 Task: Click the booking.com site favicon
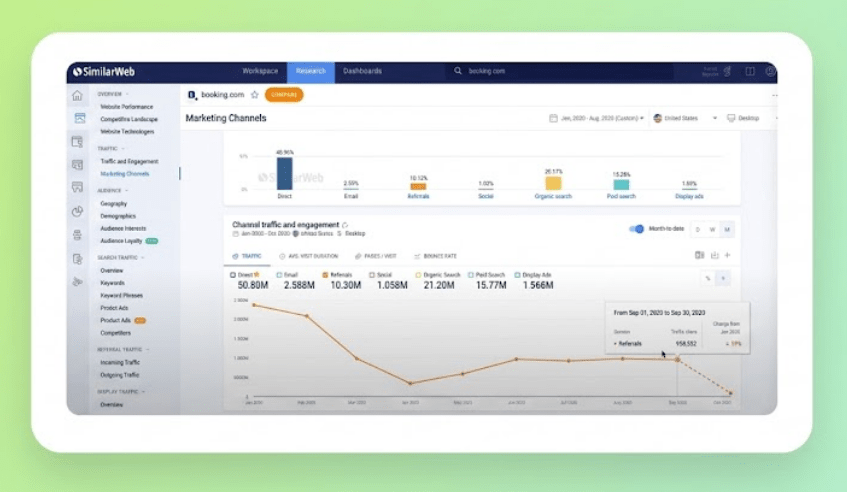pyautogui.click(x=192, y=95)
